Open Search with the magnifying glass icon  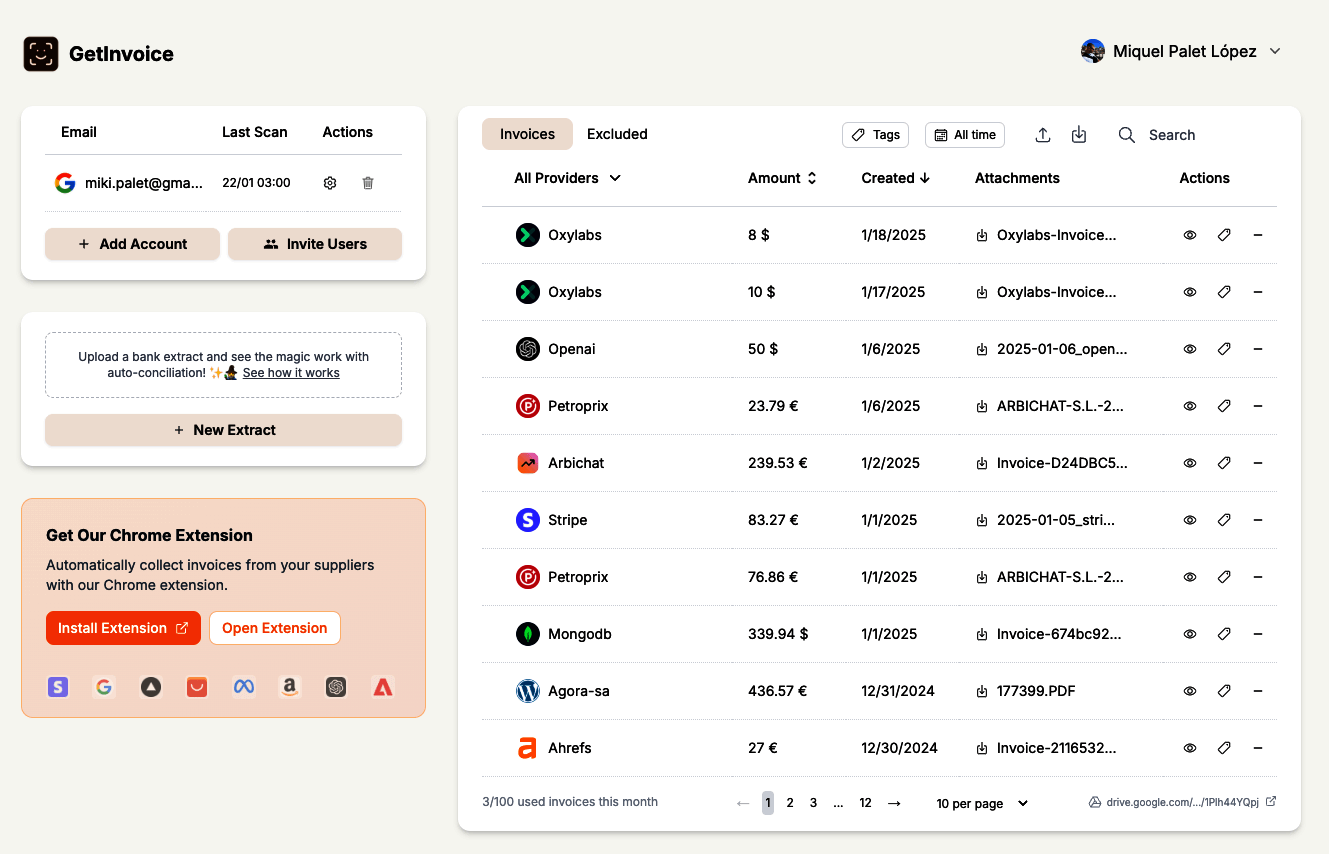[x=1126, y=134]
